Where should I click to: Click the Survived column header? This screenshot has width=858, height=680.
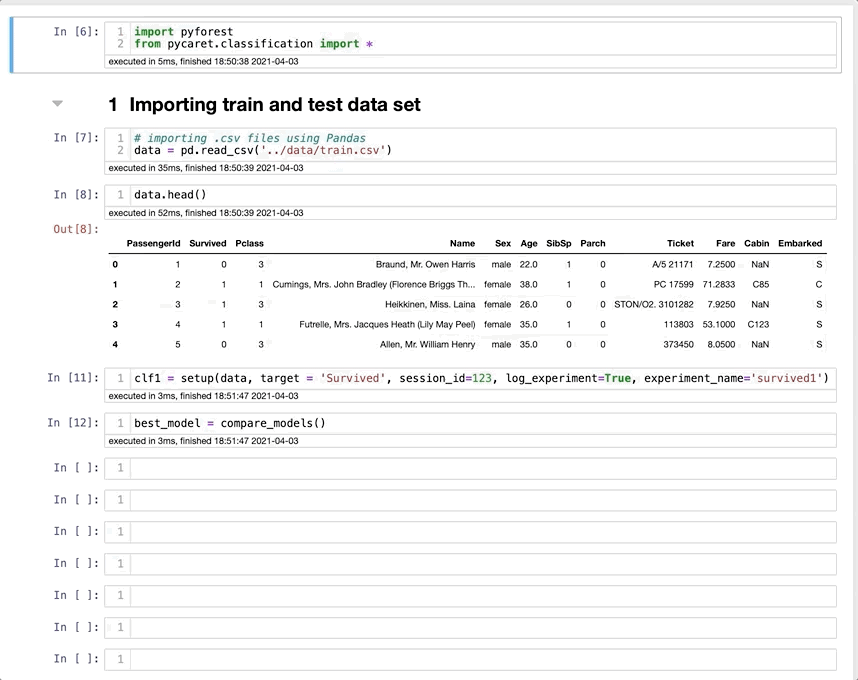[208, 243]
